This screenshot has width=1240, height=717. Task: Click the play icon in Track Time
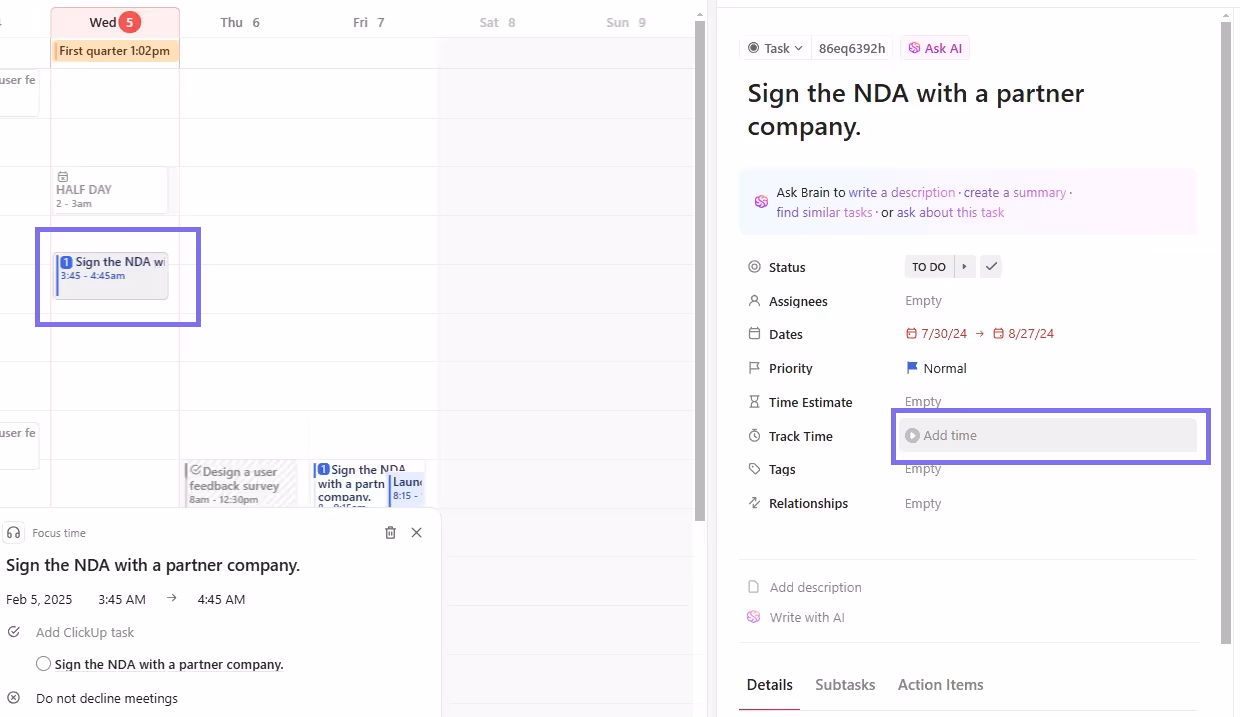(x=912, y=436)
